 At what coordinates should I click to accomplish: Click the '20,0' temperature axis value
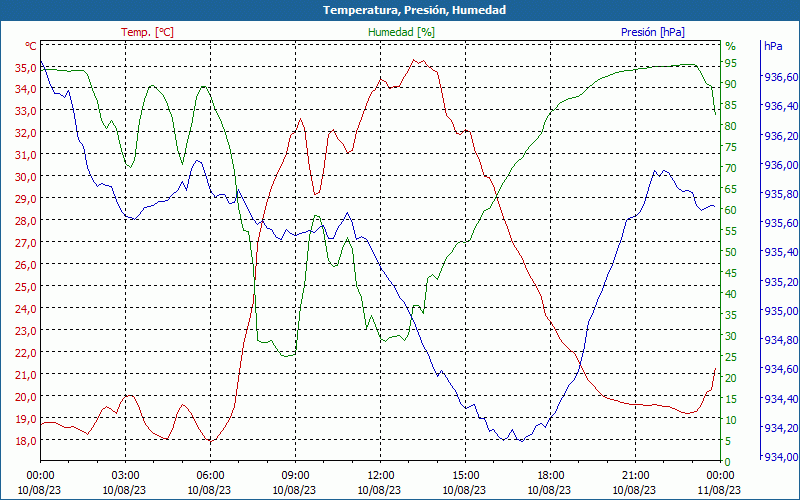pos(26,396)
